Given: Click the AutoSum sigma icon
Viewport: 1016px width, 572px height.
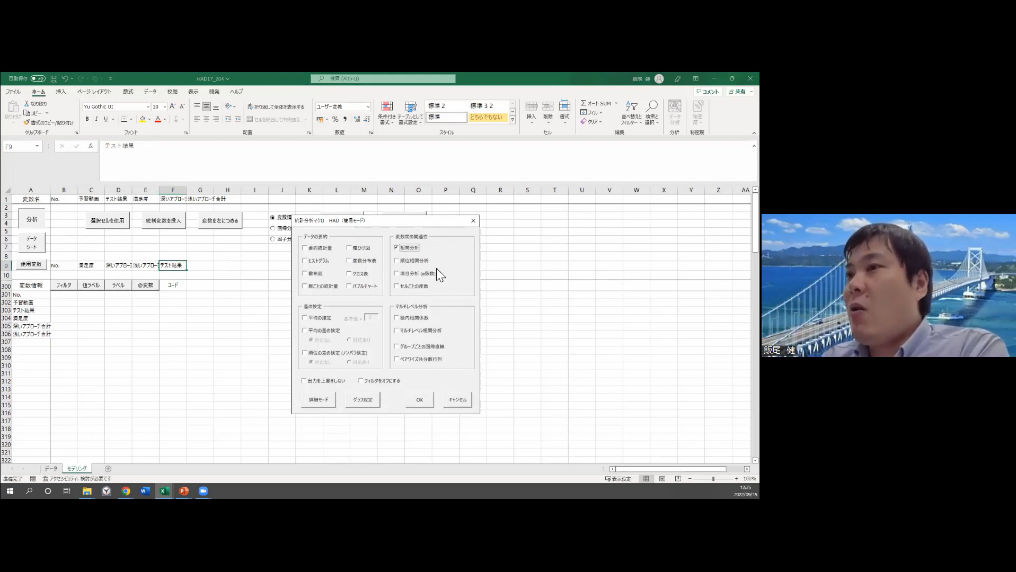Looking at the screenshot, I should (x=584, y=103).
